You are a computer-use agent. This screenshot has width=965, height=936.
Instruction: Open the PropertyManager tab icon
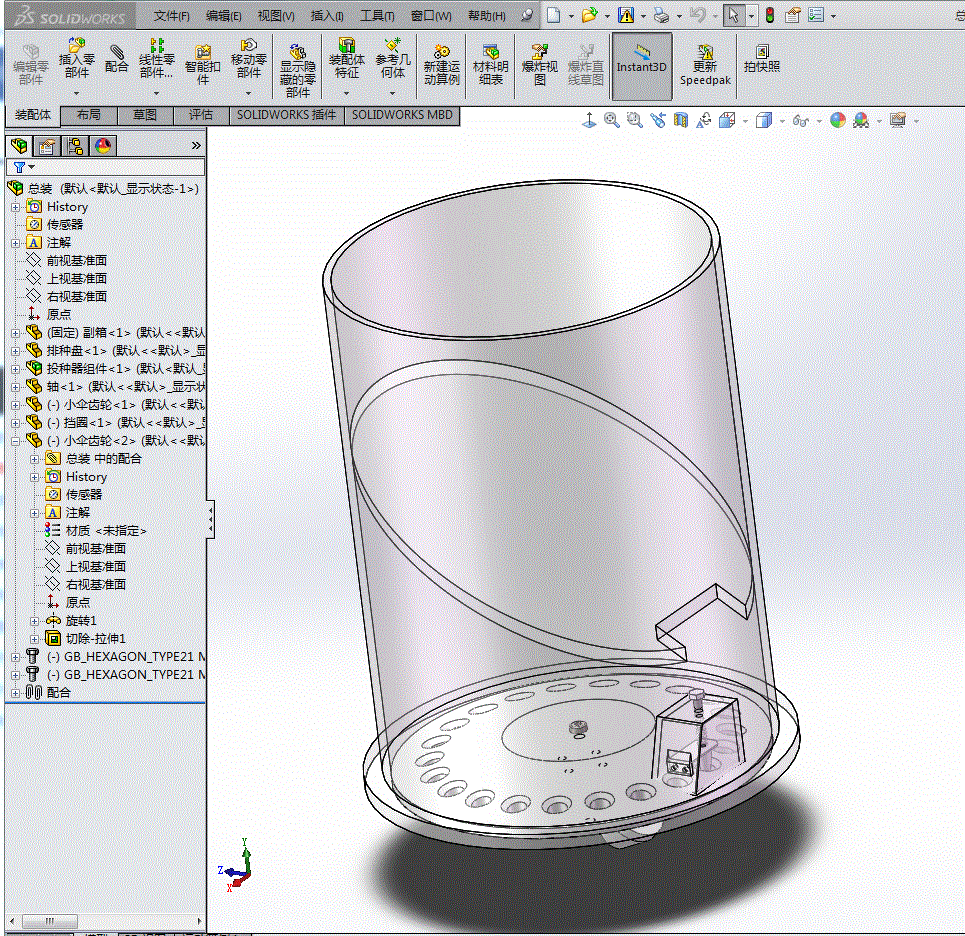pyautogui.click(x=47, y=146)
